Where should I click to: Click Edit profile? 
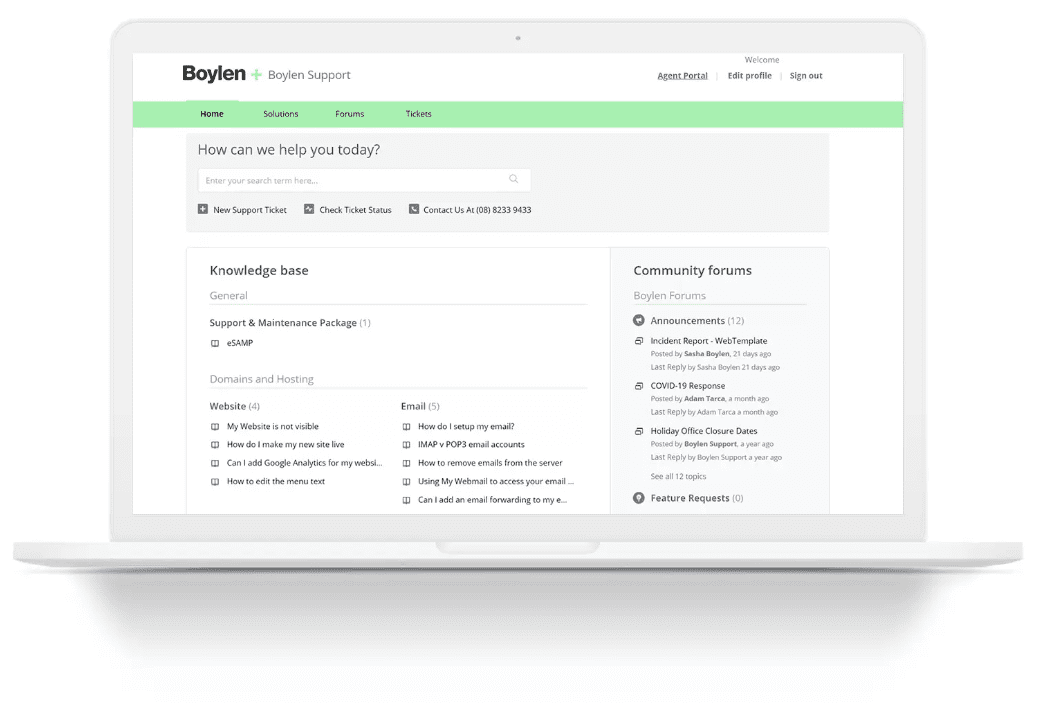[x=749, y=76]
